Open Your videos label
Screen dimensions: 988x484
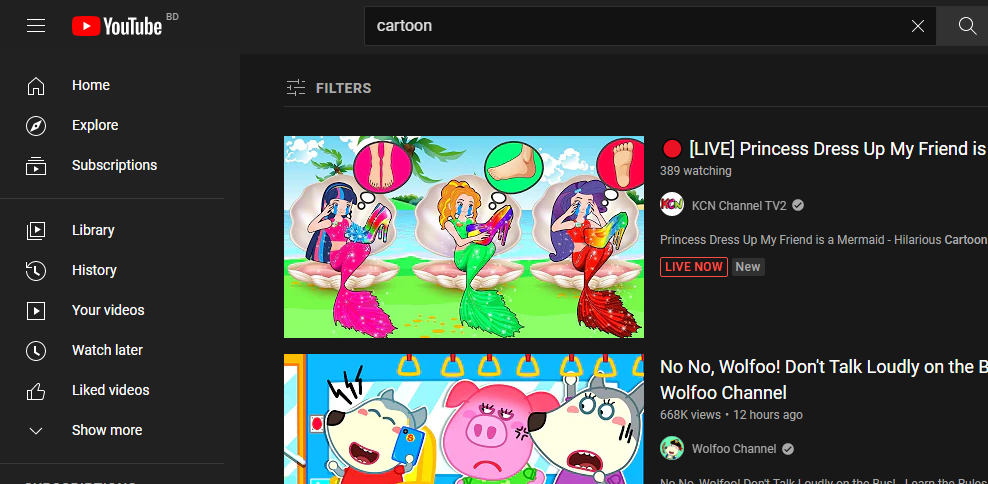108,310
